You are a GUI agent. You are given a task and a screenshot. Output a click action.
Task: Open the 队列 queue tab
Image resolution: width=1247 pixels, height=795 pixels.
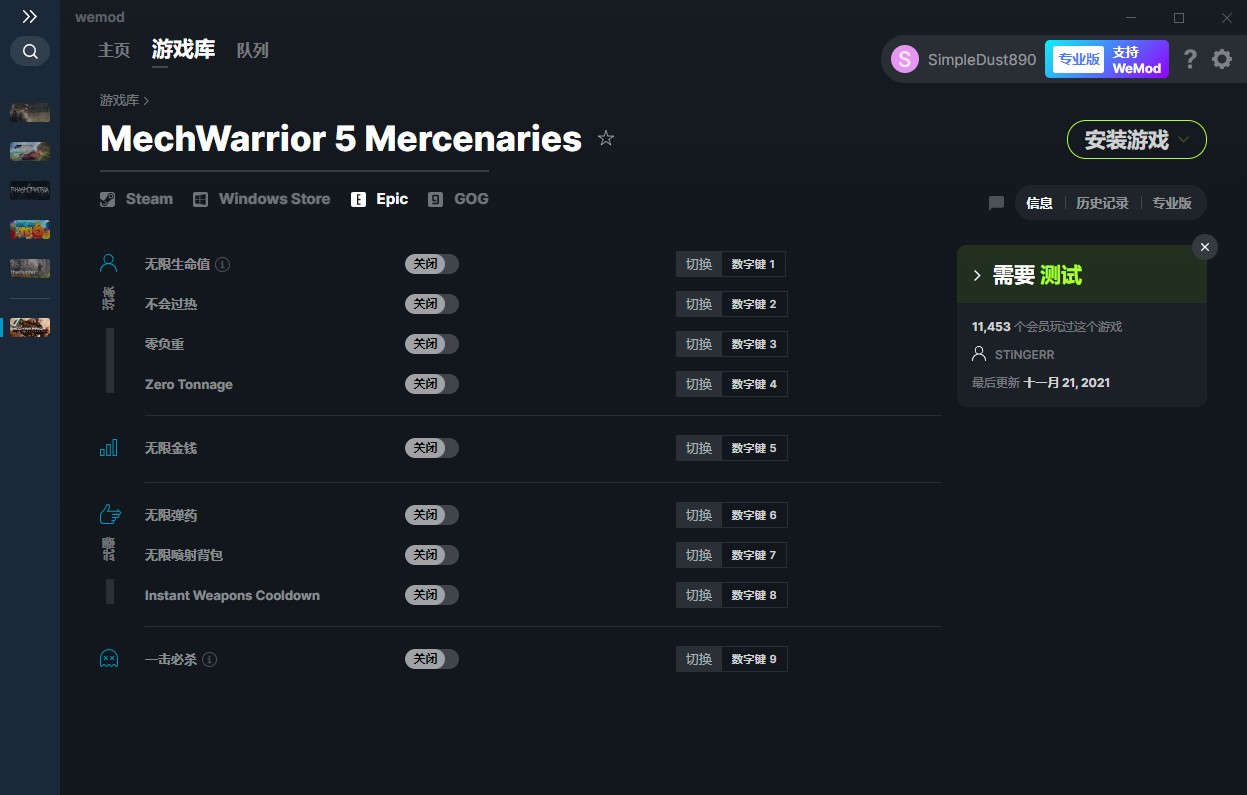point(253,50)
